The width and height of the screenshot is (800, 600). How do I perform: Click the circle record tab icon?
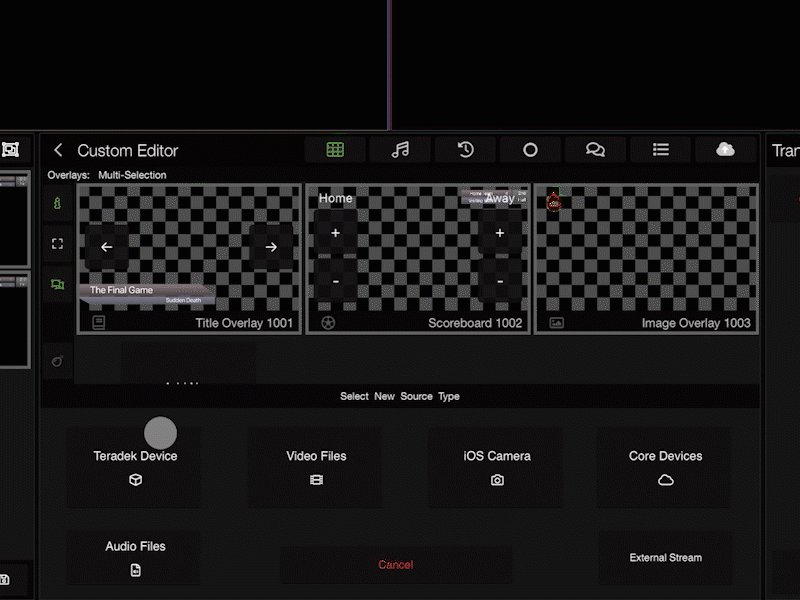(530, 150)
